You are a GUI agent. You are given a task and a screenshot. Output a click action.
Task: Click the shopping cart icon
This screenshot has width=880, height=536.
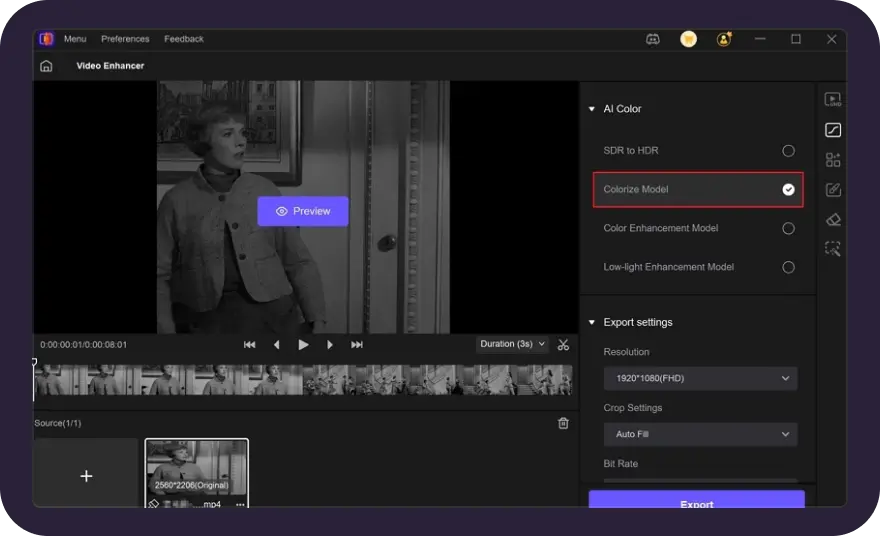coord(688,39)
